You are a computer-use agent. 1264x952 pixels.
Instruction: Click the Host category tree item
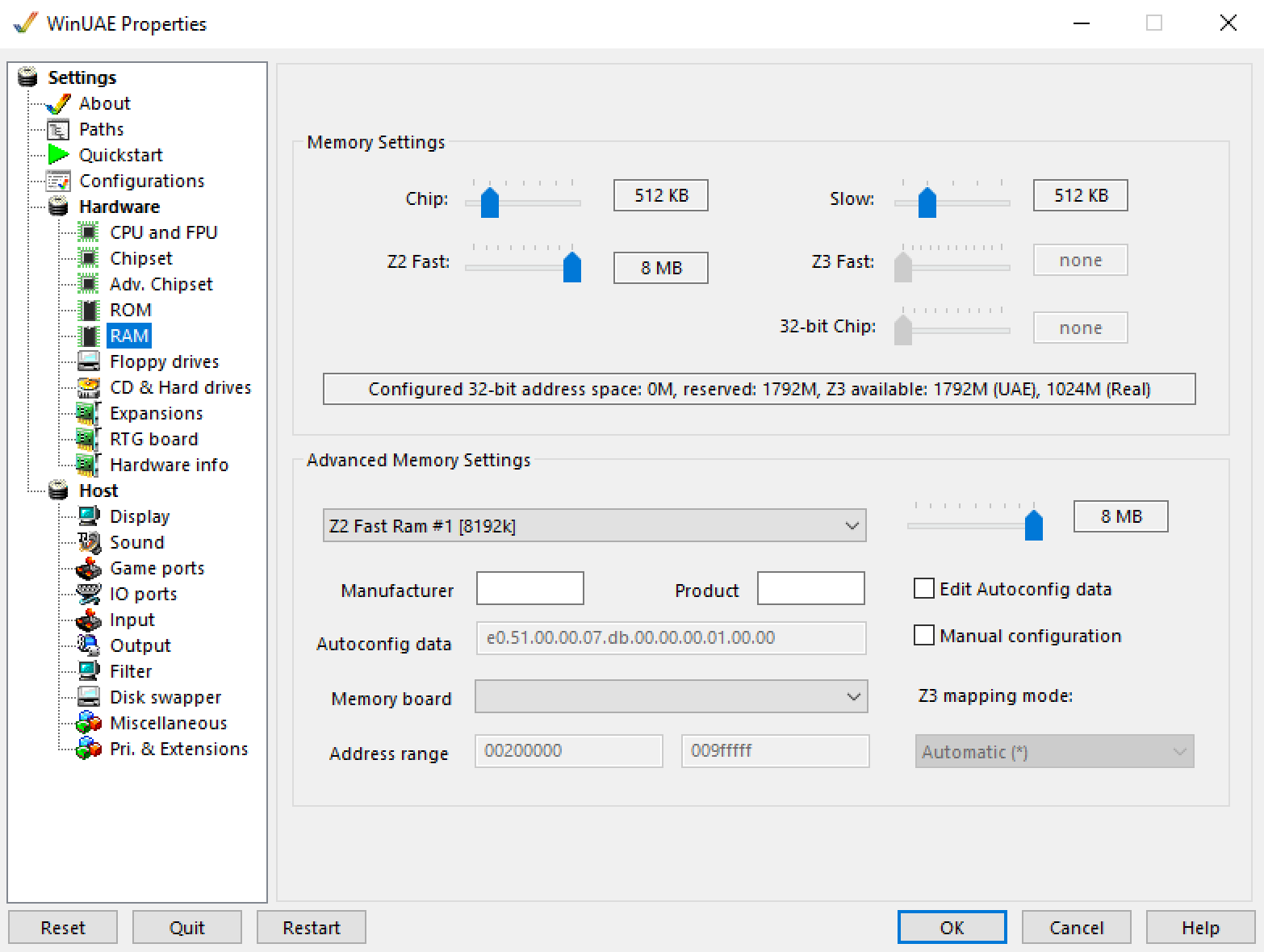(98, 491)
